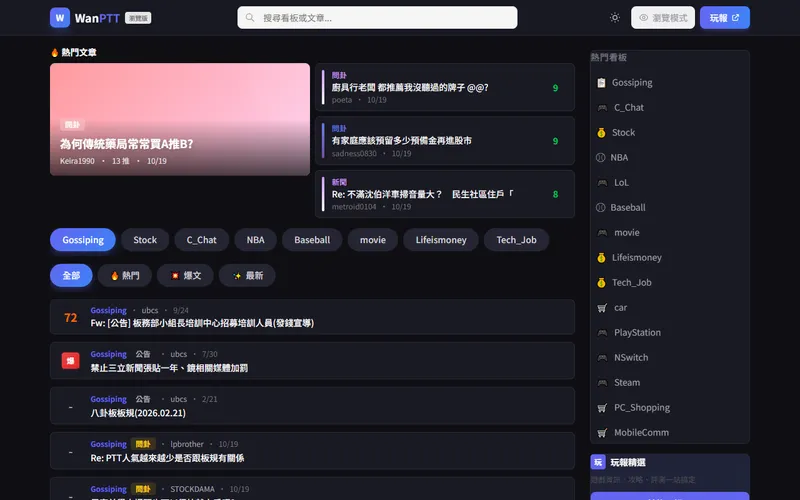The image size is (800, 500).
Task: Select the Lifeismoney board tab
Action: [441, 240]
